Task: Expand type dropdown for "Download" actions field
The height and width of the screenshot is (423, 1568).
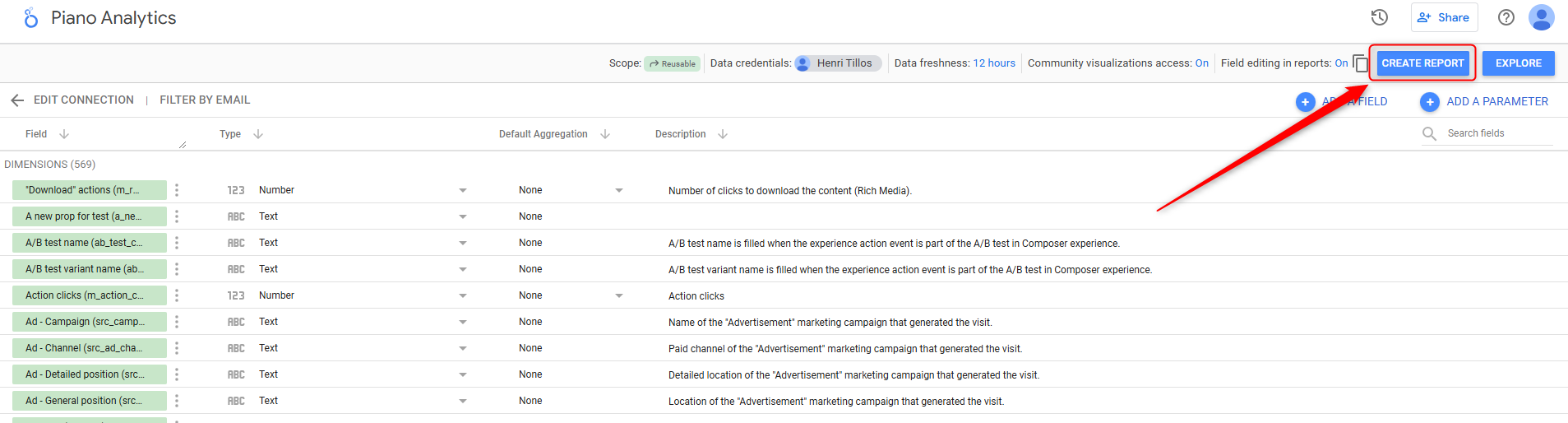Action: pos(462,190)
